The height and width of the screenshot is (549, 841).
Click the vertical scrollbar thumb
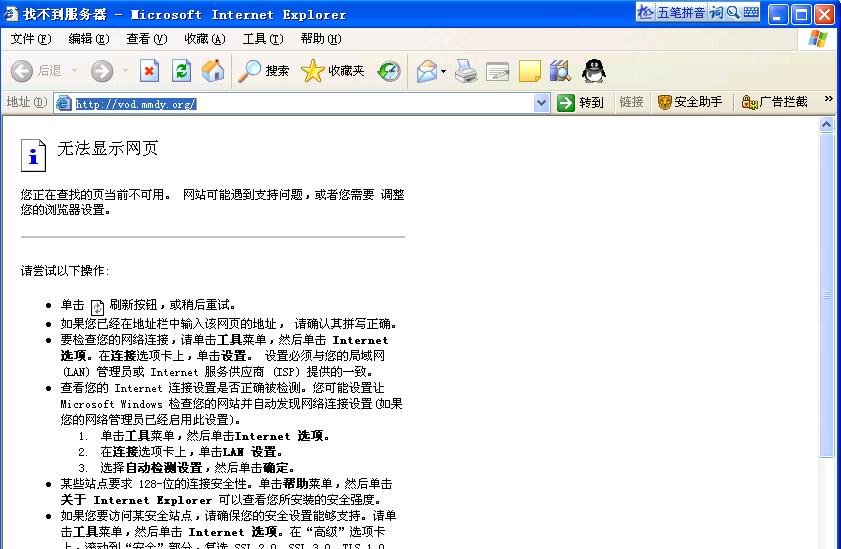pos(827,295)
